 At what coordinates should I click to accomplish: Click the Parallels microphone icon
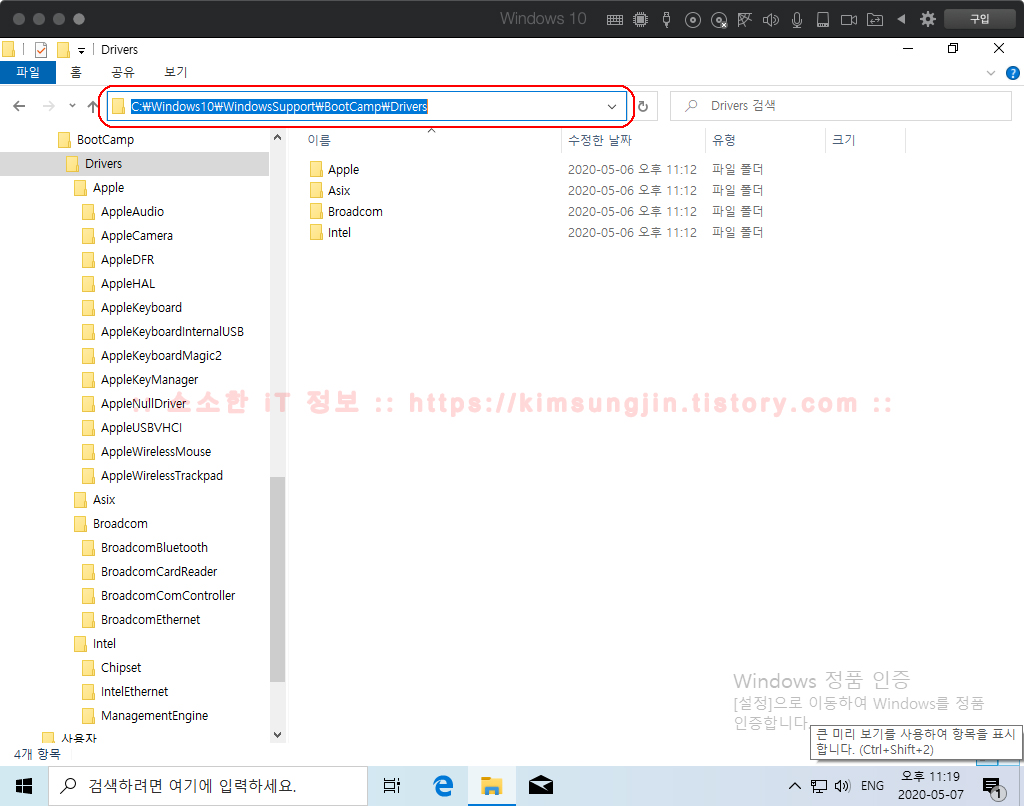797,20
